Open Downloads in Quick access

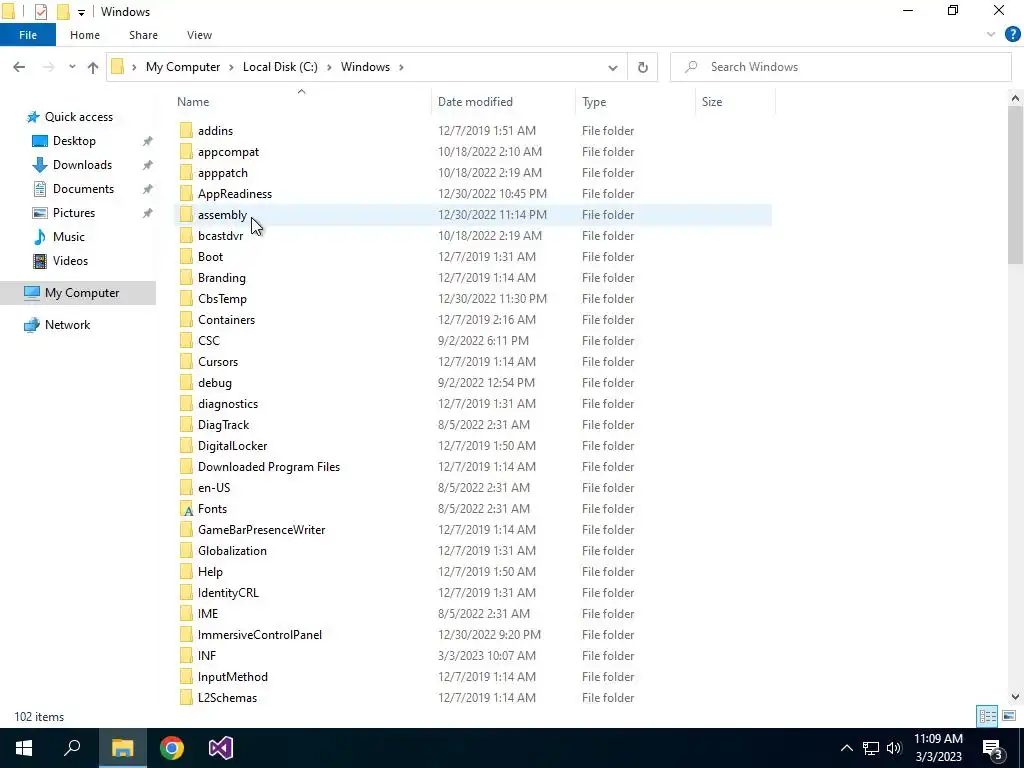[82, 165]
